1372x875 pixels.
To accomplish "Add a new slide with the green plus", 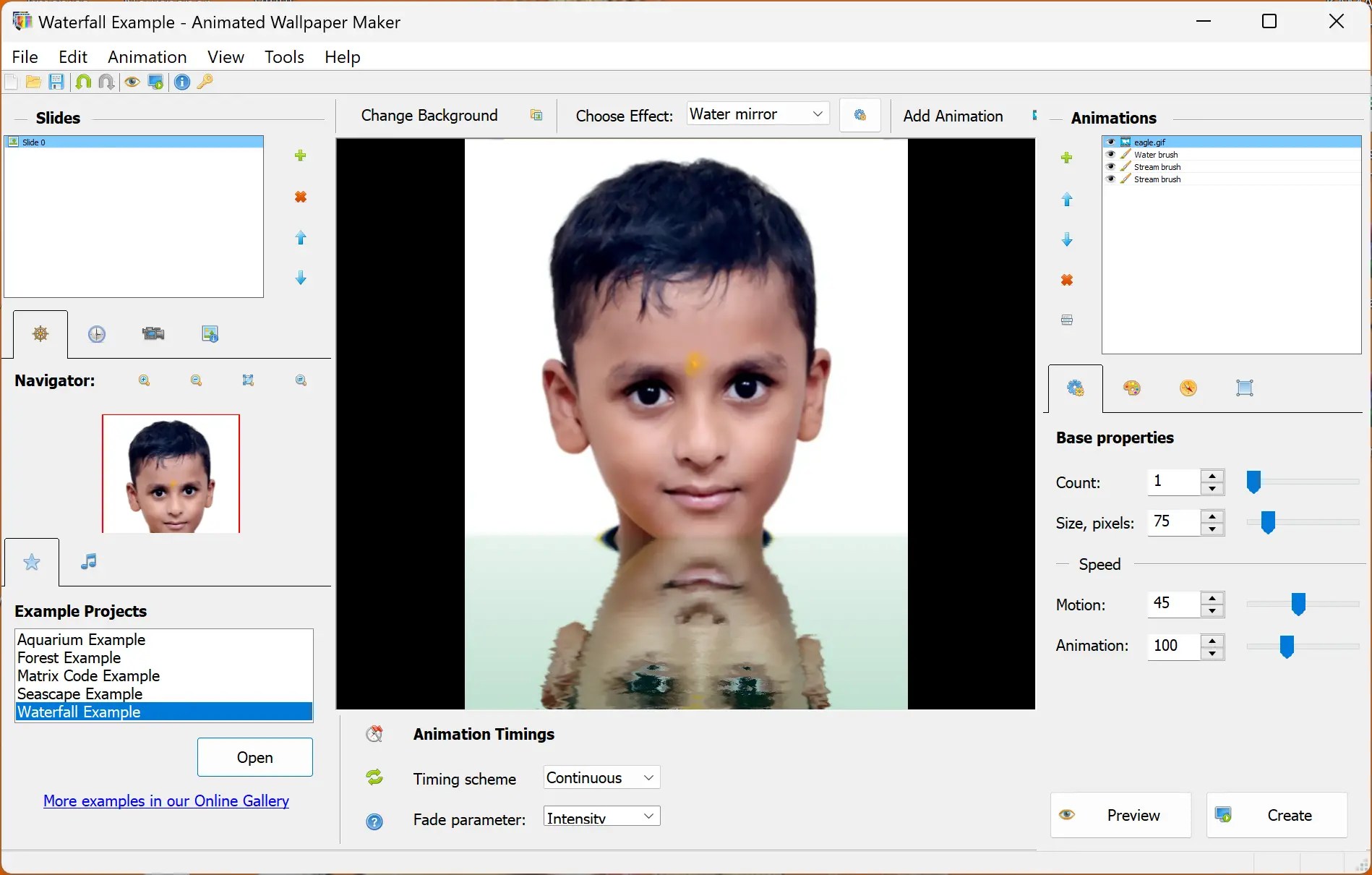I will 301,155.
